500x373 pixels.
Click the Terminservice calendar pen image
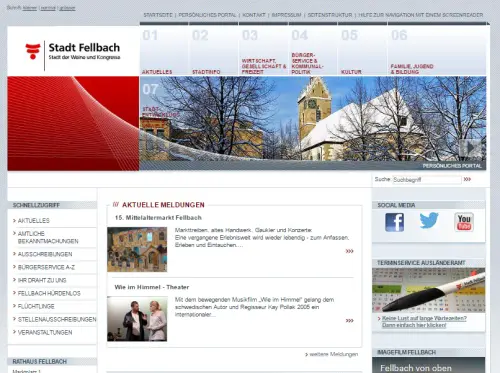point(429,290)
